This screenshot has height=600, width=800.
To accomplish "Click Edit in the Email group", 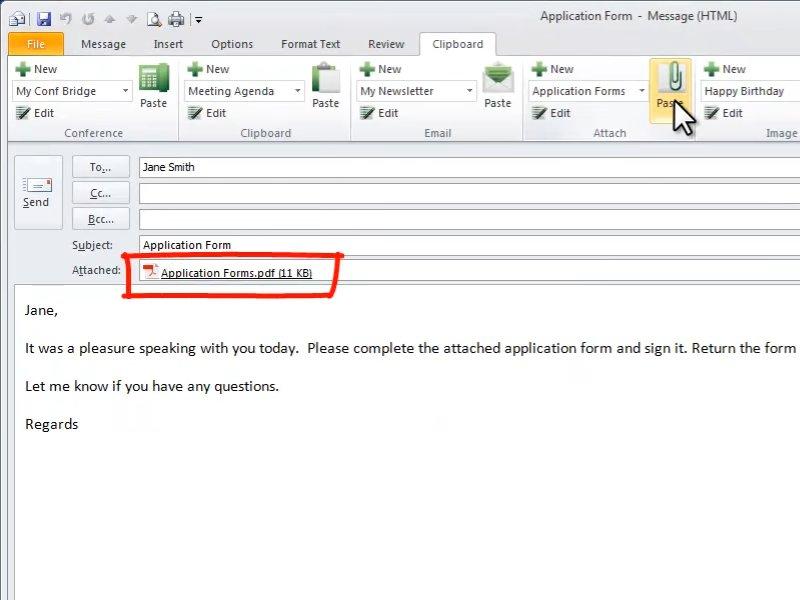I will click(379, 113).
